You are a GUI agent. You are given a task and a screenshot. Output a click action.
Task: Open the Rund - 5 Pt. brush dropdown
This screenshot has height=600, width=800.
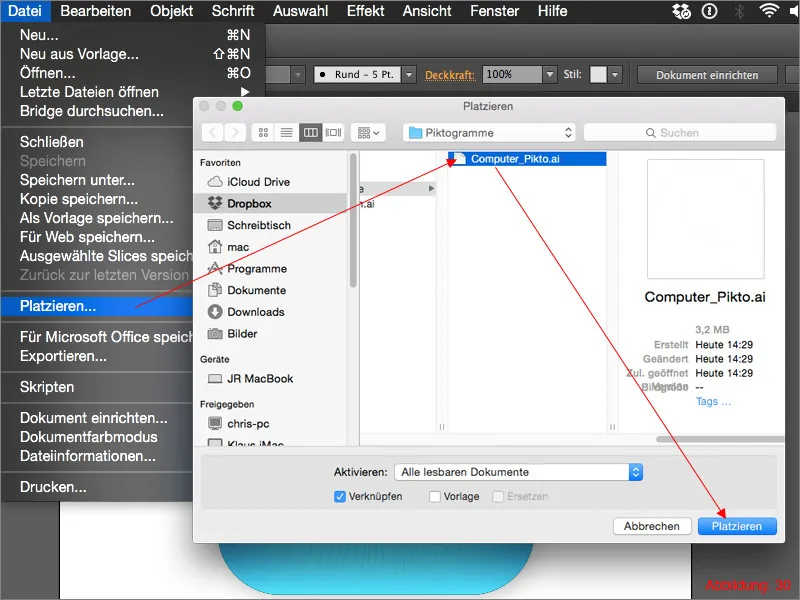(409, 74)
